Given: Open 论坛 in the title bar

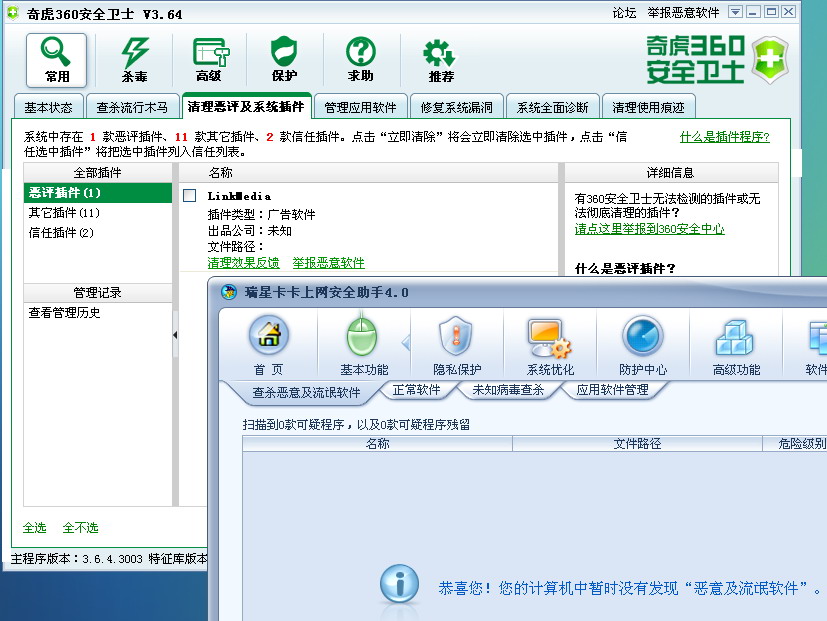Looking at the screenshot, I should pos(624,13).
